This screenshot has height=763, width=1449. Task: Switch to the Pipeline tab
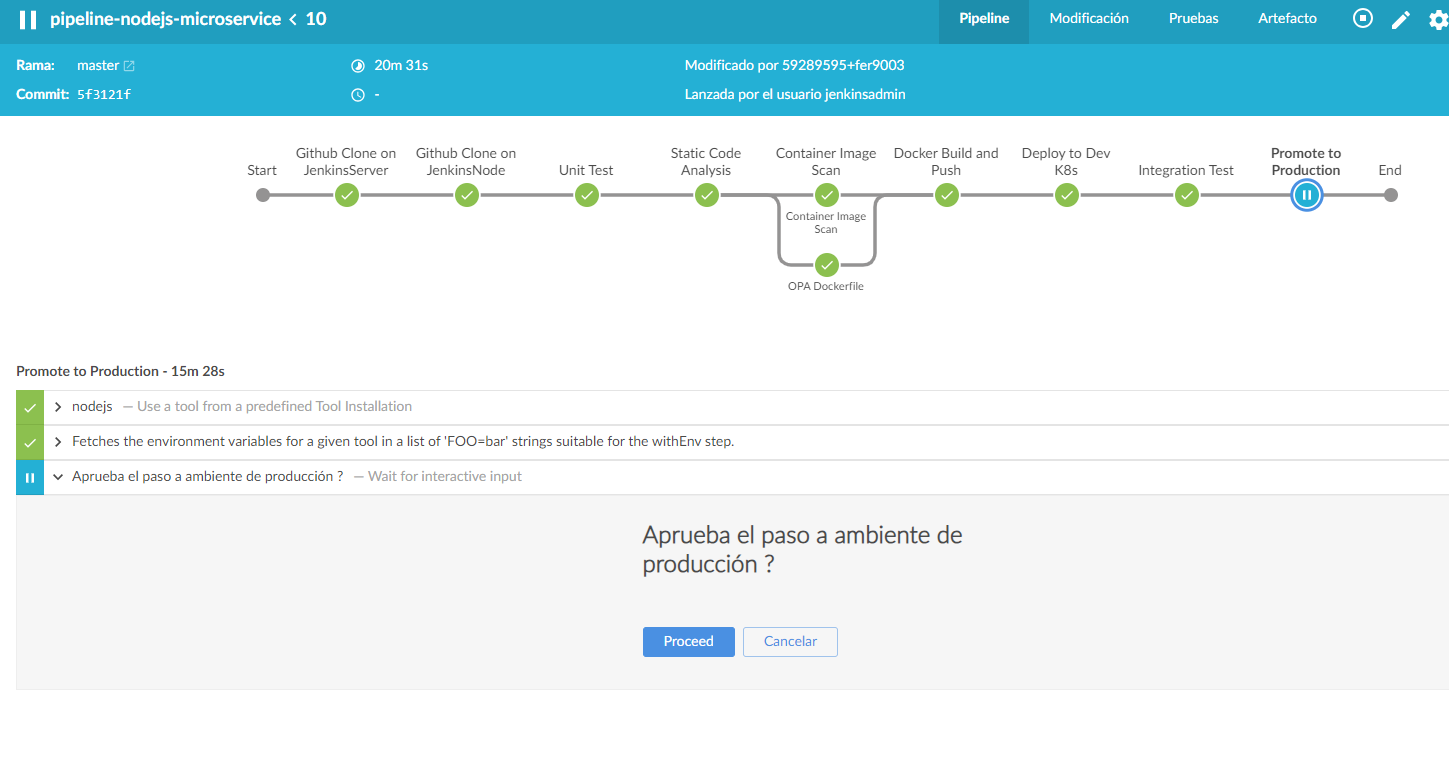[984, 19]
